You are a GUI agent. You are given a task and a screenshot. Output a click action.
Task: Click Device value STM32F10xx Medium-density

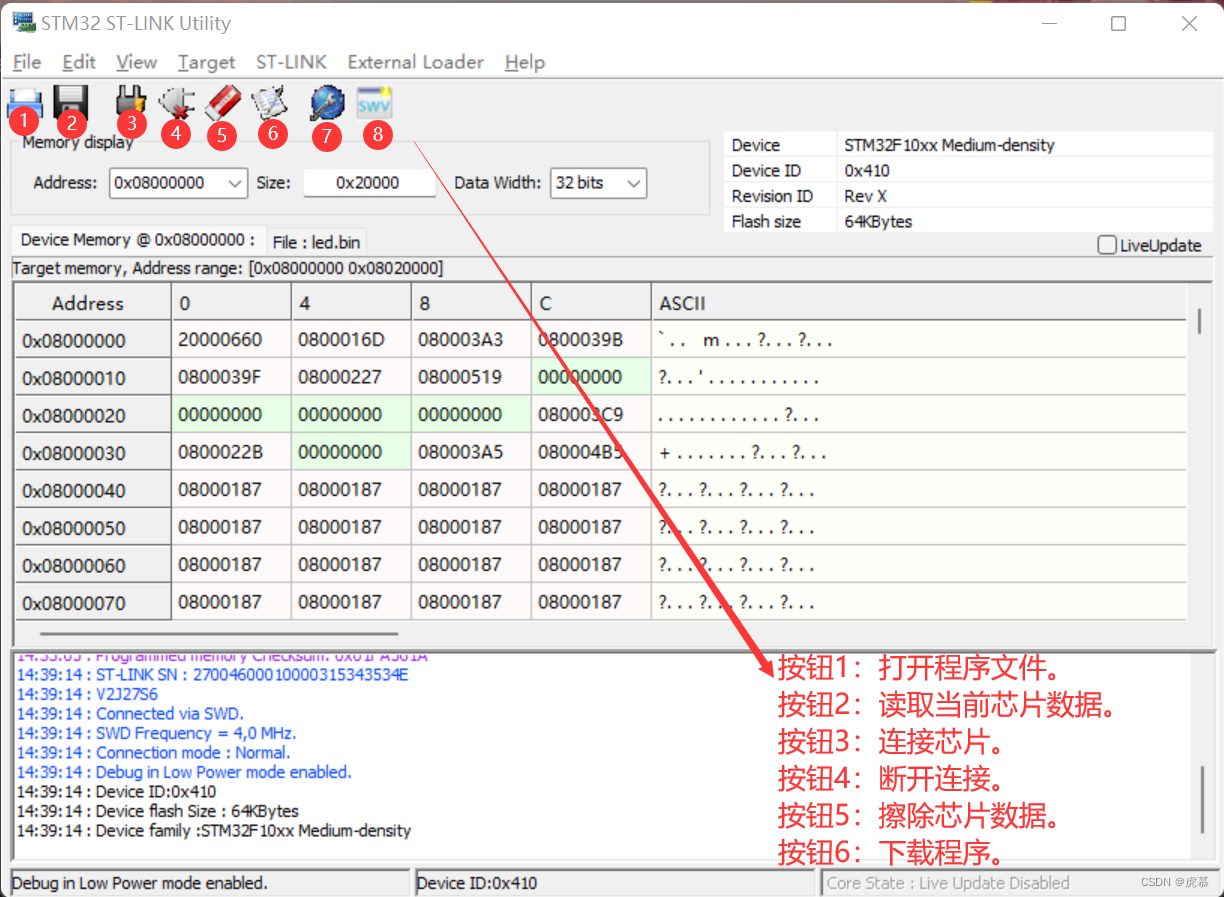point(949,145)
